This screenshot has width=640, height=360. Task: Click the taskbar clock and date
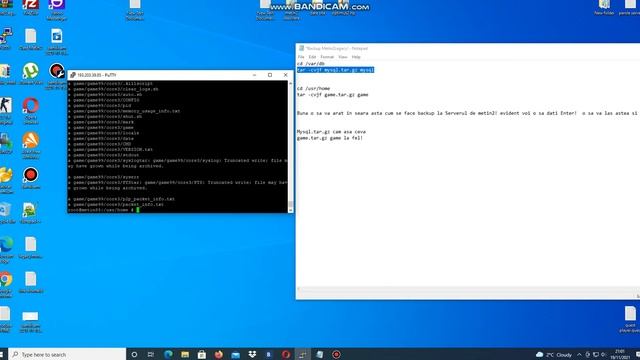click(x=620, y=354)
